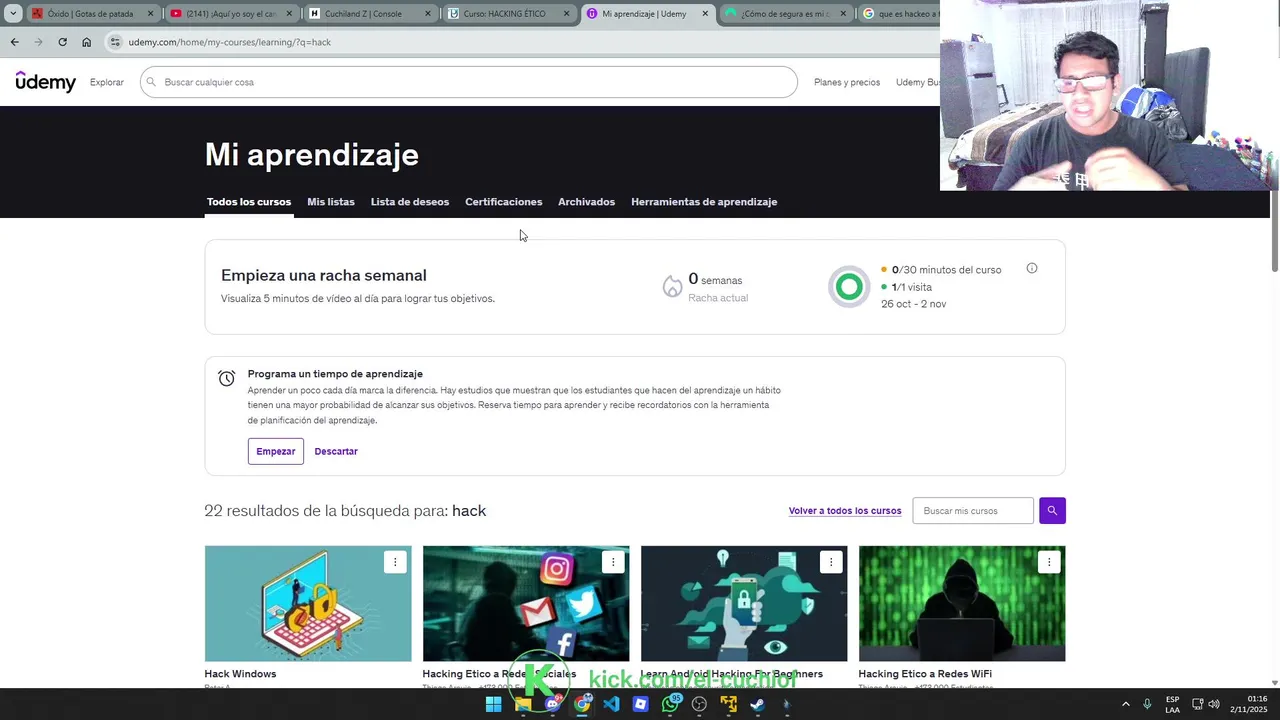Switch to Óxido Gotas de patada tab
Image resolution: width=1280 pixels, height=720 pixels.
coord(92,14)
